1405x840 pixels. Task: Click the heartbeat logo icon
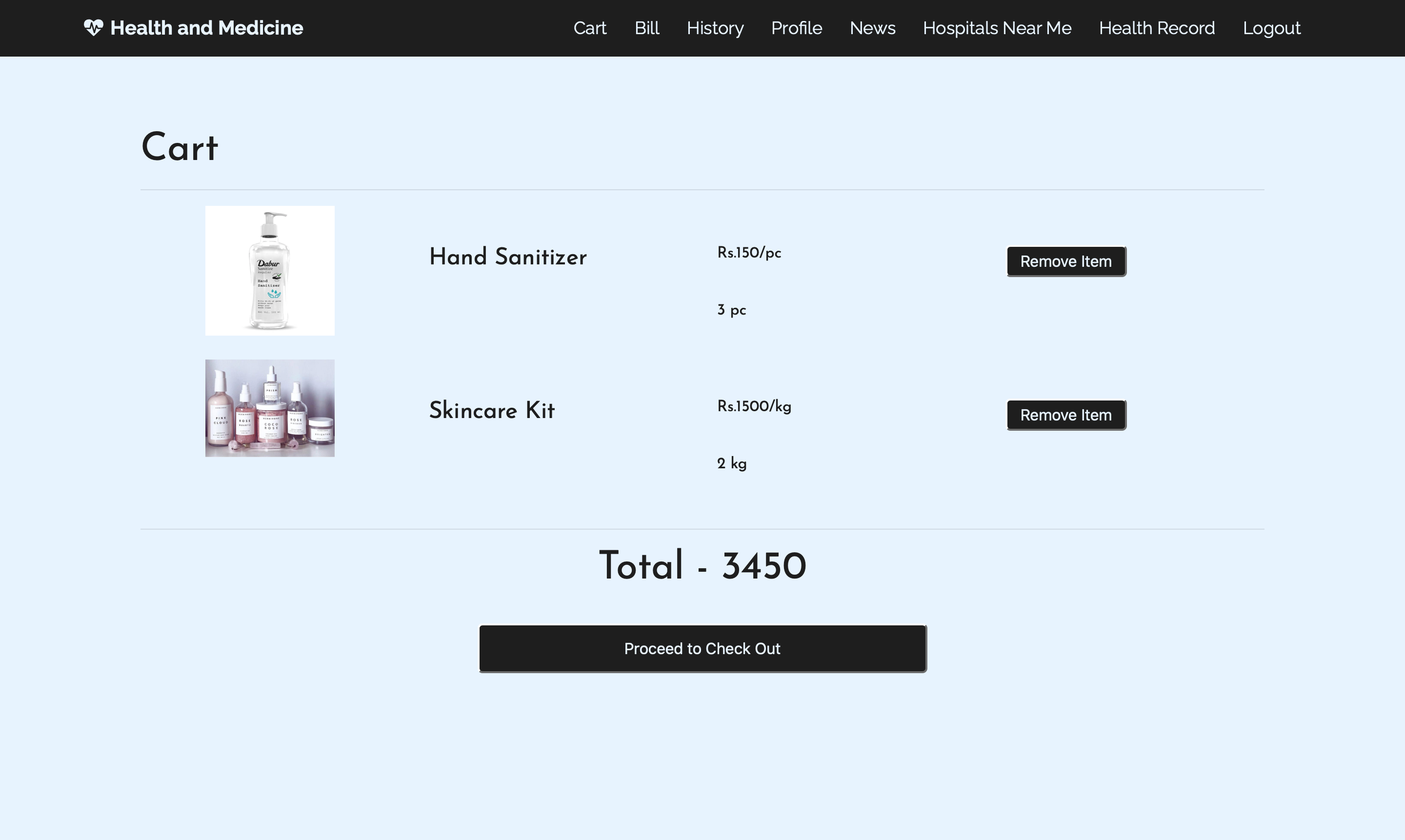(x=93, y=28)
